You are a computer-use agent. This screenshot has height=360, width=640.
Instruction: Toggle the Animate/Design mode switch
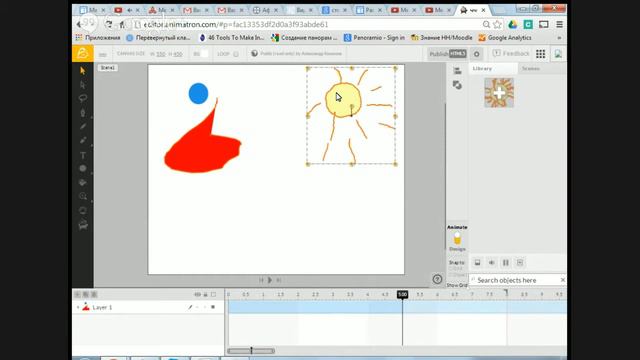coord(457,238)
